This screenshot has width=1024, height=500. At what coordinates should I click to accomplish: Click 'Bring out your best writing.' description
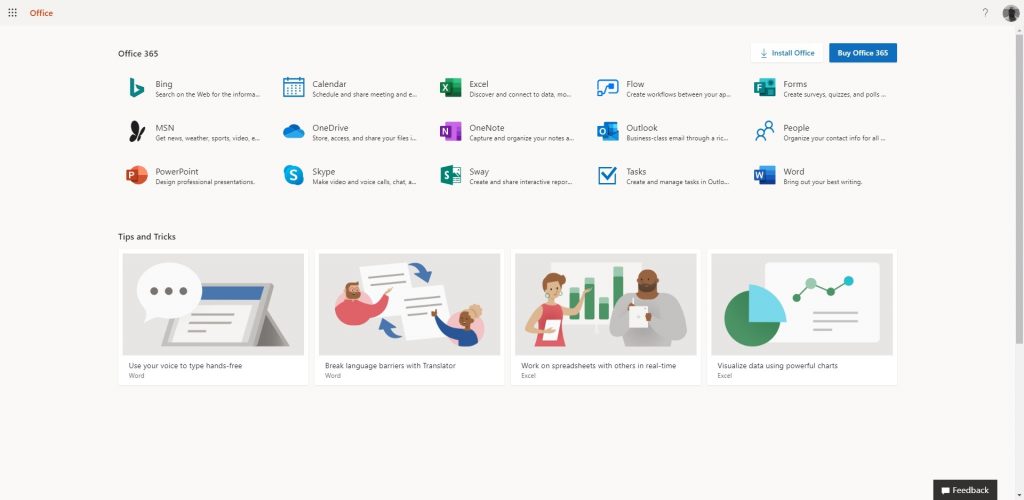coord(823,182)
